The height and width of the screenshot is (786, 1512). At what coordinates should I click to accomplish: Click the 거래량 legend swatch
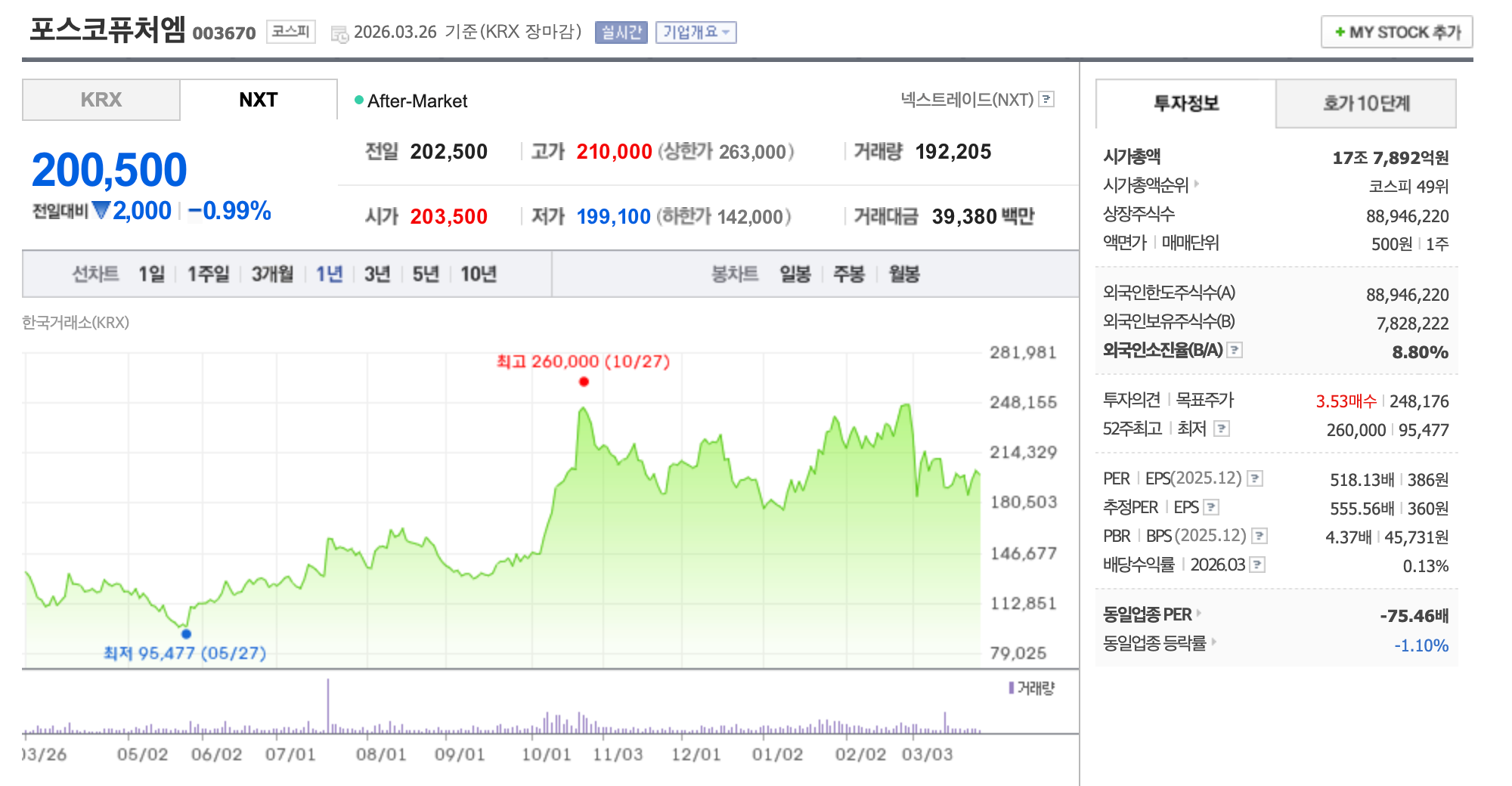pos(1011,688)
